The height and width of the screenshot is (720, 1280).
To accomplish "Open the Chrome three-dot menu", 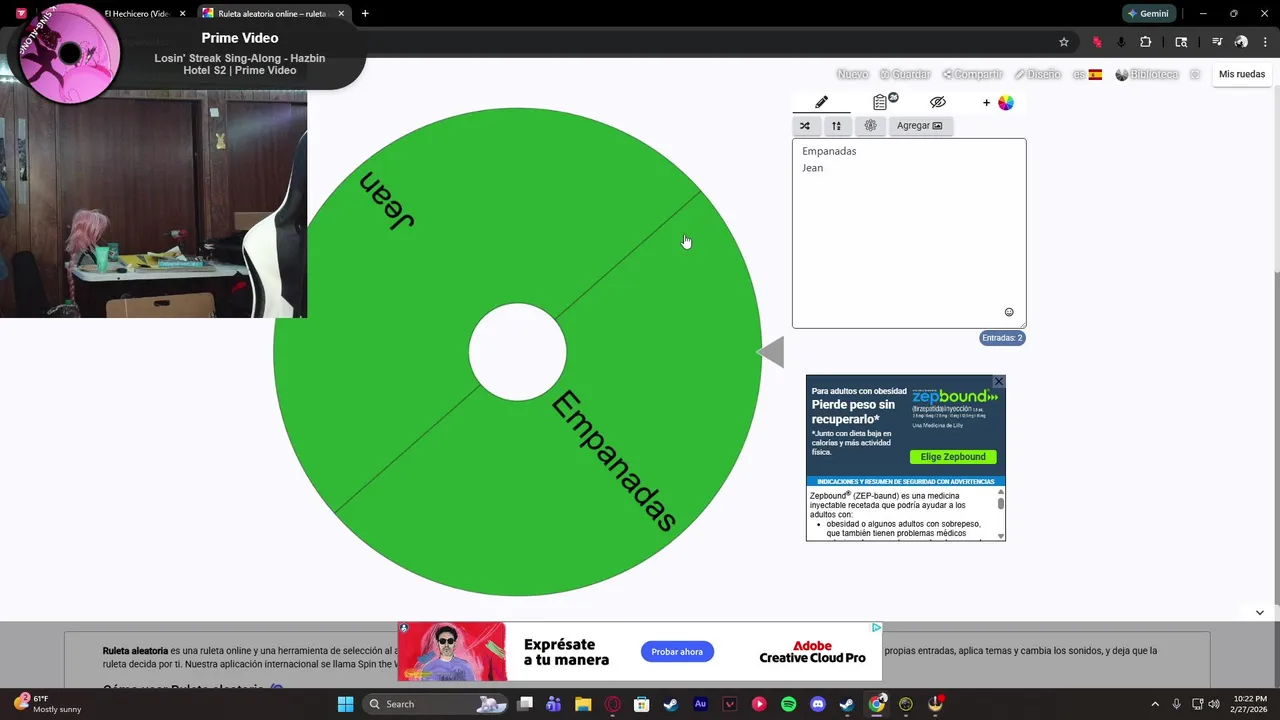I will (1263, 42).
